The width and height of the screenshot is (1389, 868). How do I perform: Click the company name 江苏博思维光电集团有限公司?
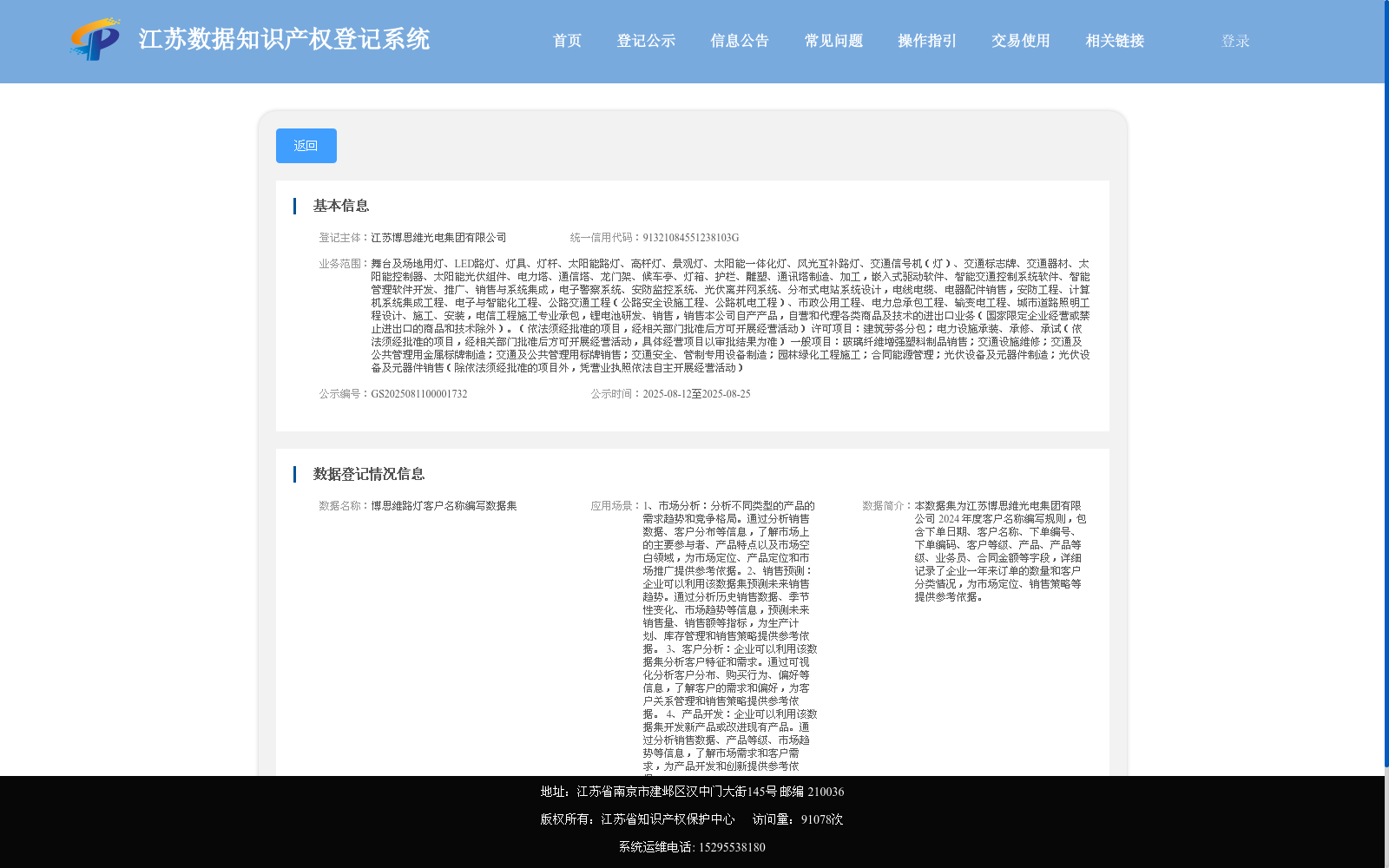pyautogui.click(x=438, y=238)
